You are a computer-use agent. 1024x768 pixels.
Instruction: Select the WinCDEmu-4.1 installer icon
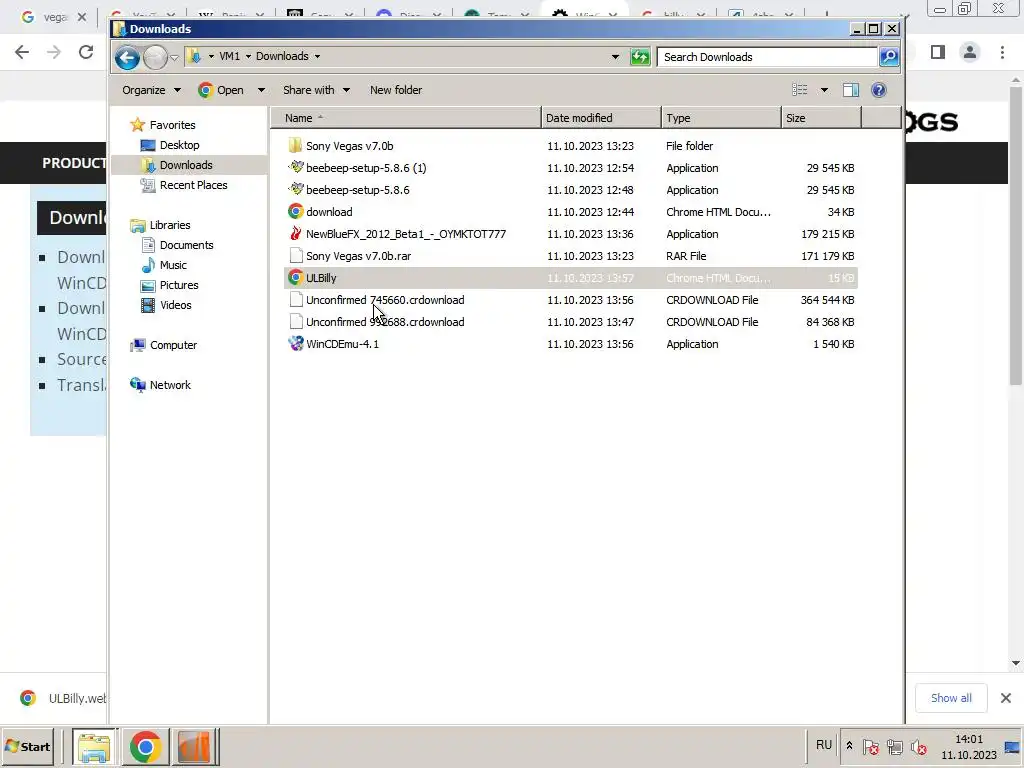[296, 344]
